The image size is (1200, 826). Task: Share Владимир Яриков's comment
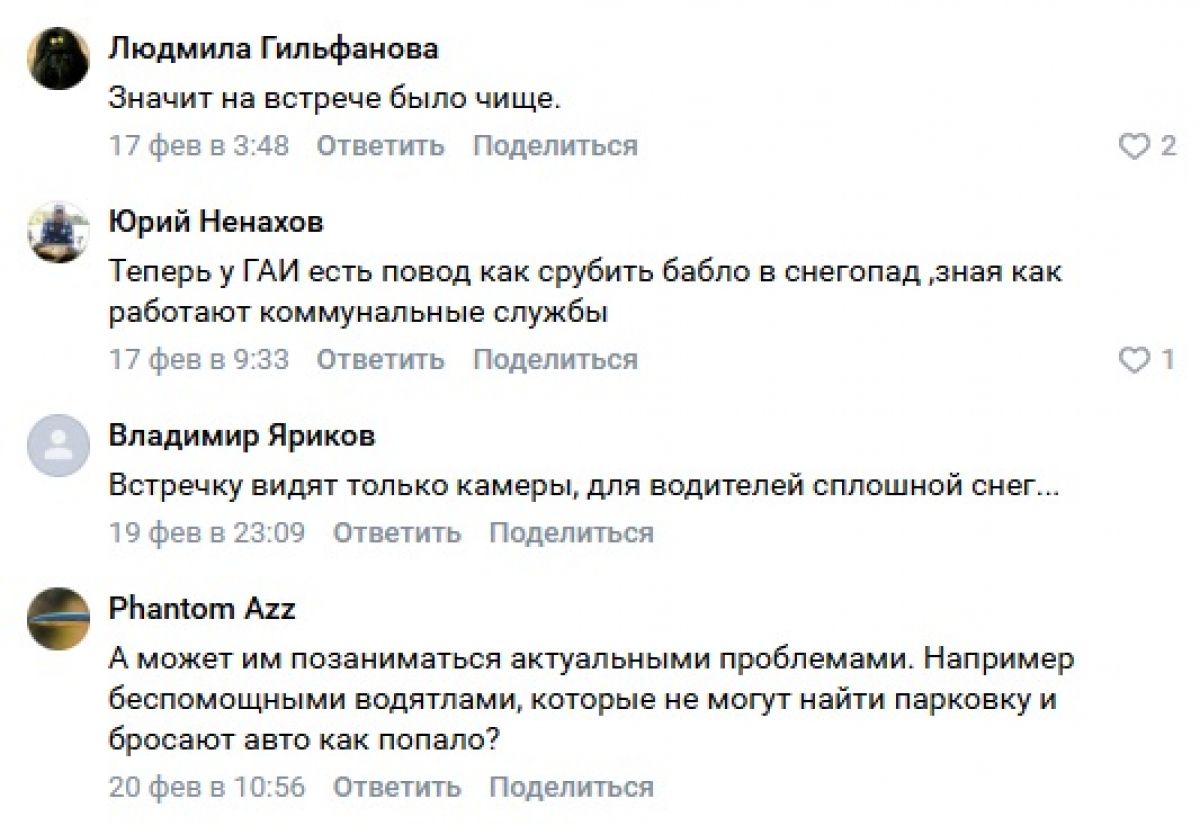tap(571, 533)
